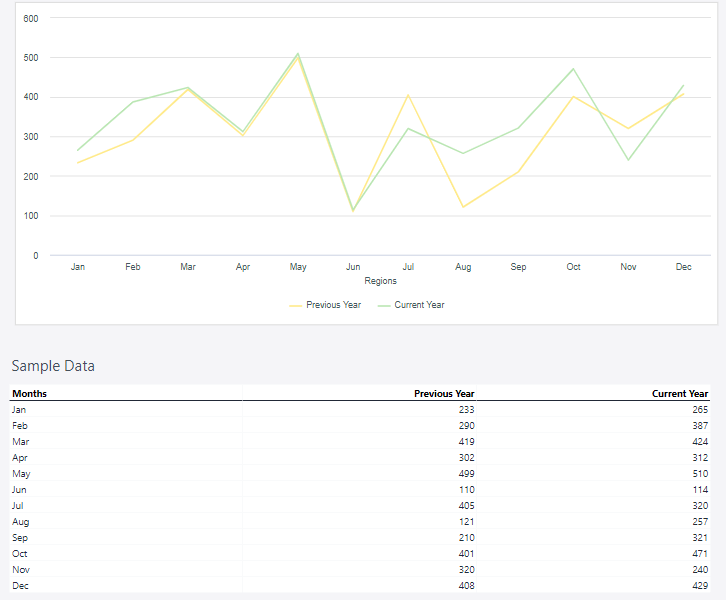Click the Previous Year value 499 cell

466,474
